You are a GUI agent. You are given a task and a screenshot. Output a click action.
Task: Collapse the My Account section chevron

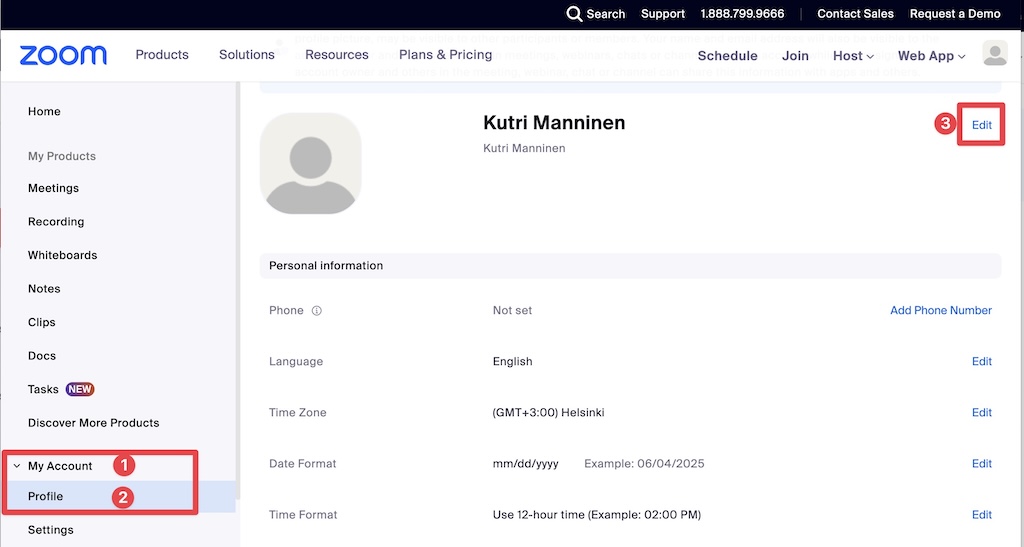(x=17, y=466)
